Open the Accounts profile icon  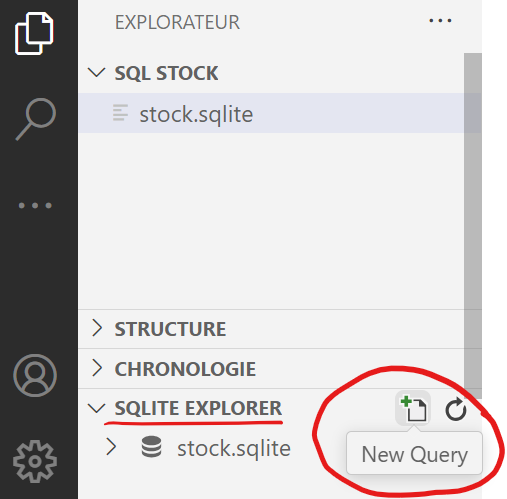coord(35,375)
